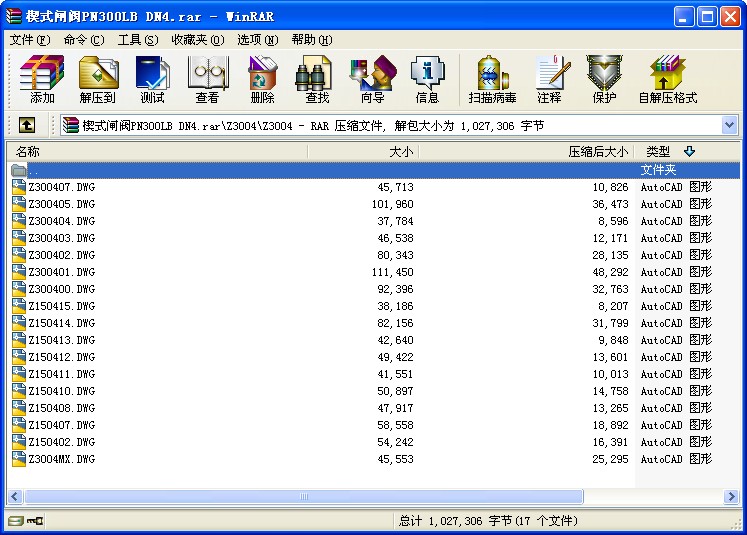Click the 删除 (Delete) toolbar icon
Viewport: 747px width, 535px height.
click(x=262, y=79)
